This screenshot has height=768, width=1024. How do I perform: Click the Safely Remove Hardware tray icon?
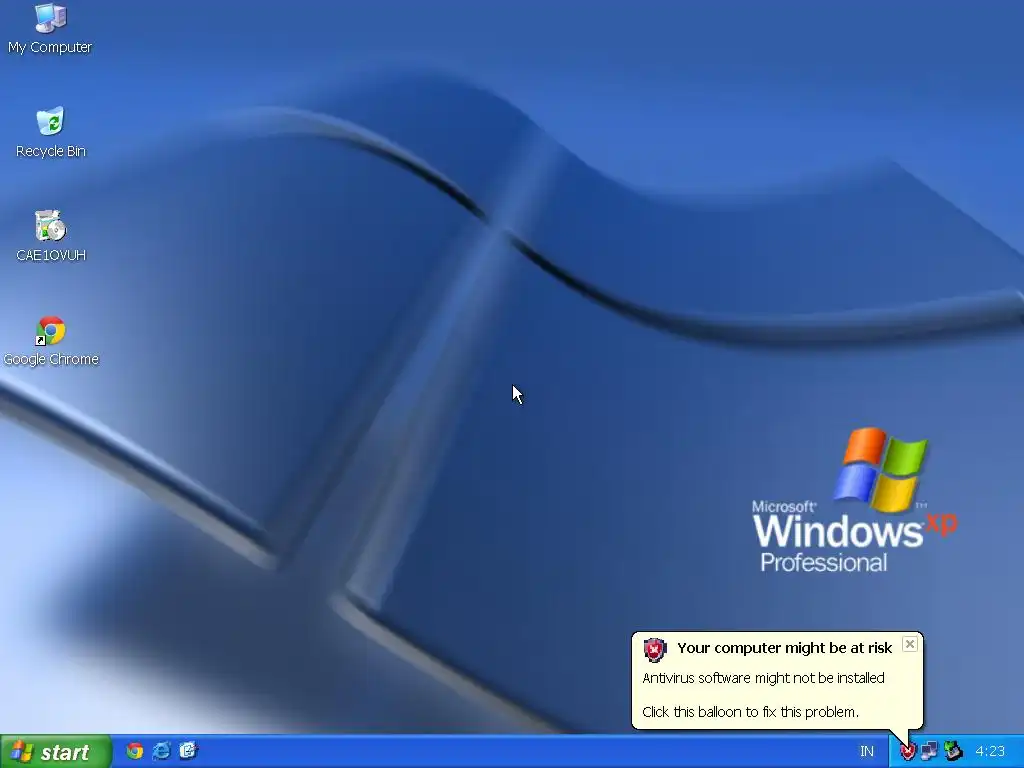click(953, 751)
